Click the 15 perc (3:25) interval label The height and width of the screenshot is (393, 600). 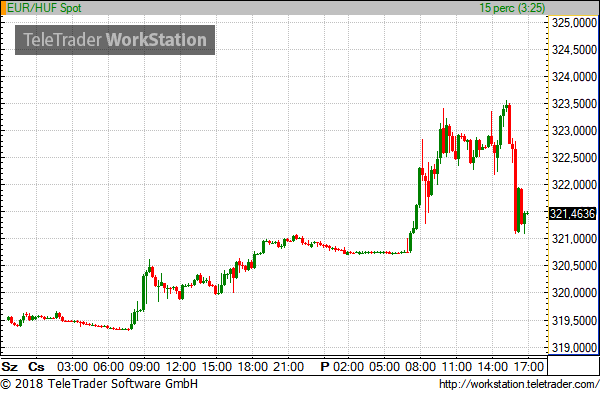coord(512,8)
